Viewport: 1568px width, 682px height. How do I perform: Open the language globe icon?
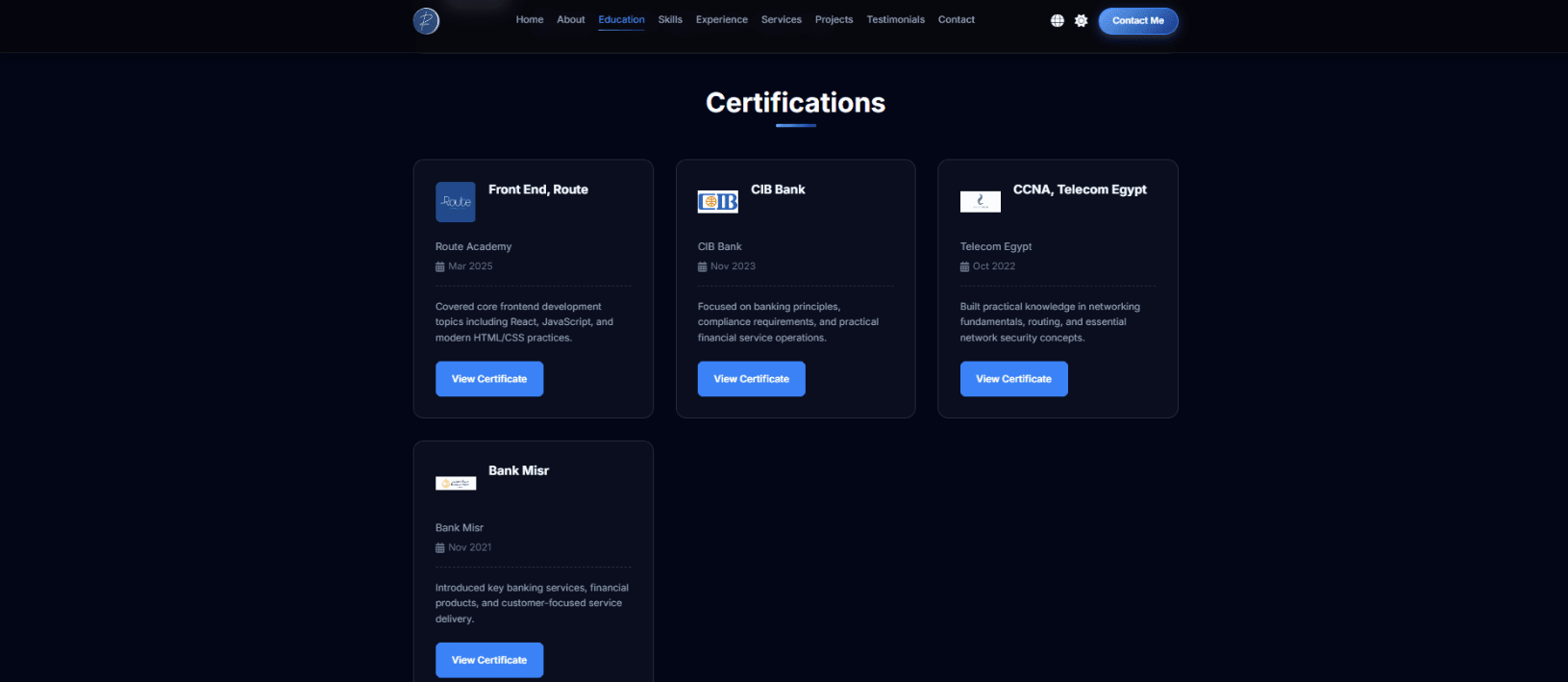pyautogui.click(x=1057, y=20)
